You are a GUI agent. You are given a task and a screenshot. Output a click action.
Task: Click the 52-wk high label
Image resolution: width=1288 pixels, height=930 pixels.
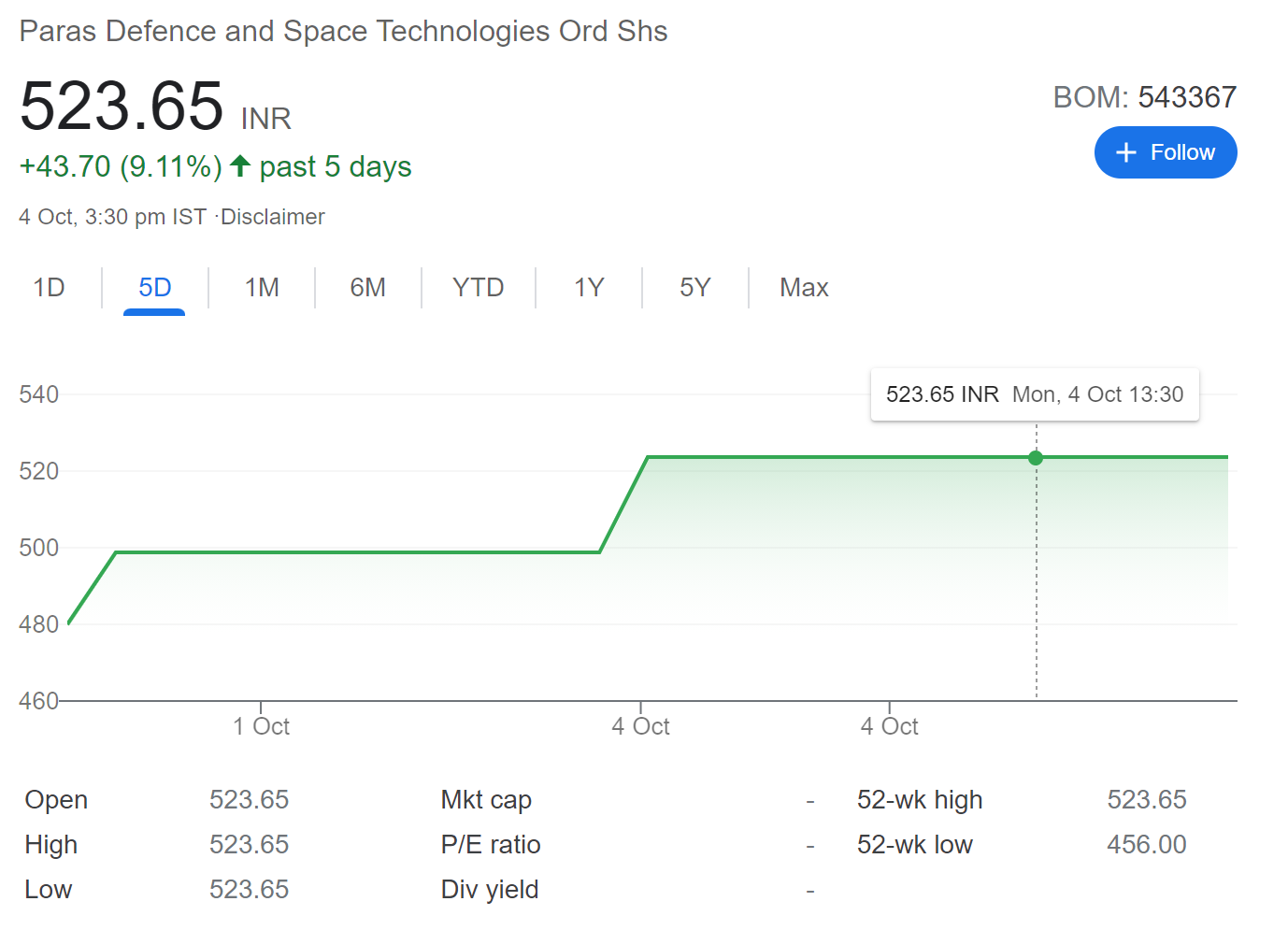click(x=920, y=800)
